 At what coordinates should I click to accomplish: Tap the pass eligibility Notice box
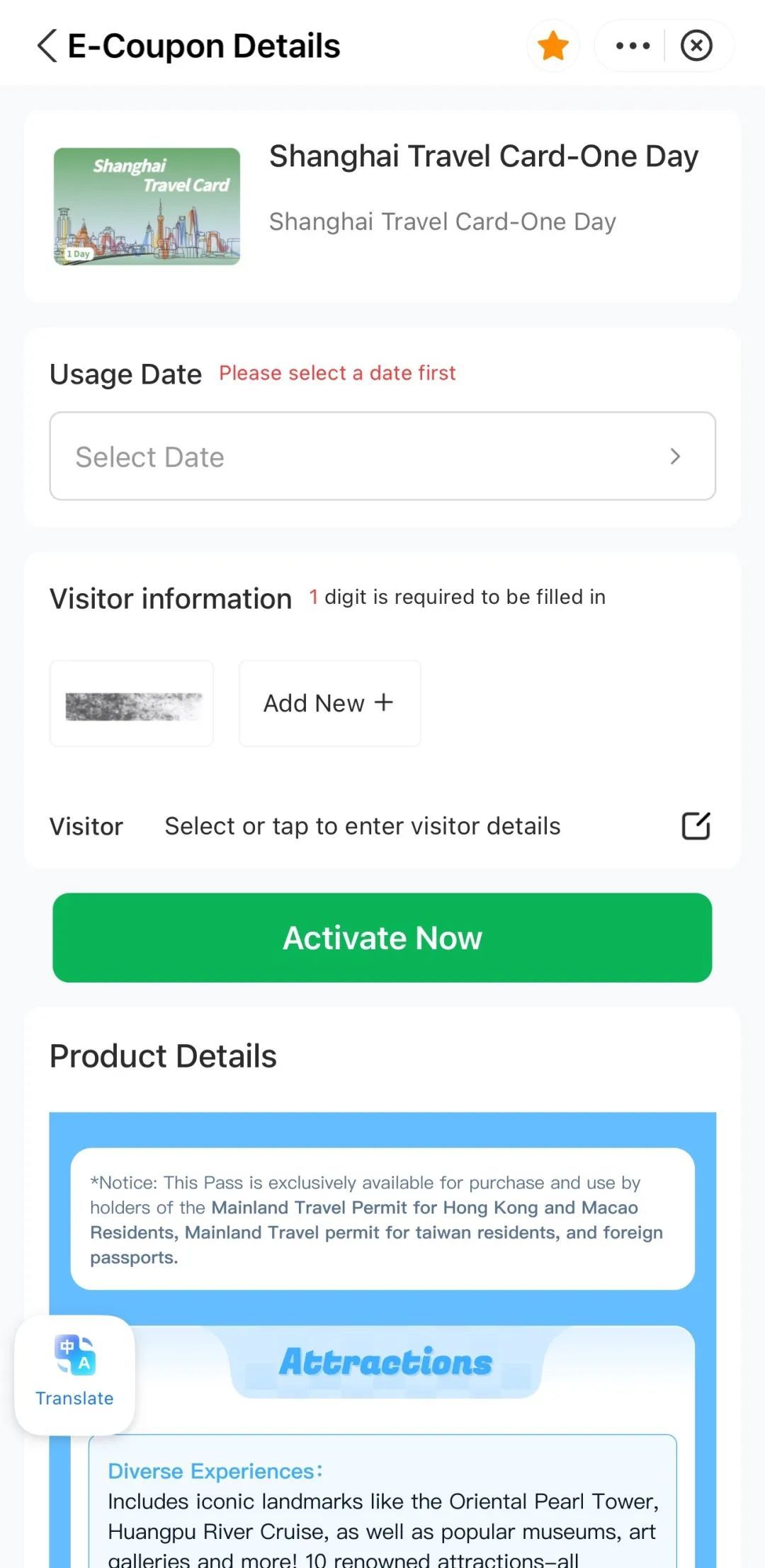pyautogui.click(x=382, y=1219)
